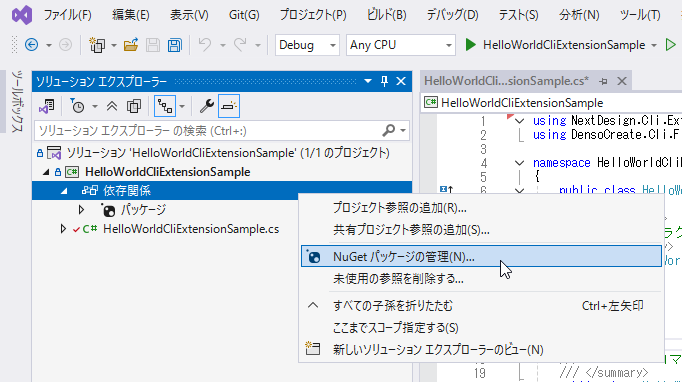Expand the HelloWorldCliExtensionSample.cs file node
This screenshot has width=682, height=382.
pyautogui.click(x=63, y=229)
